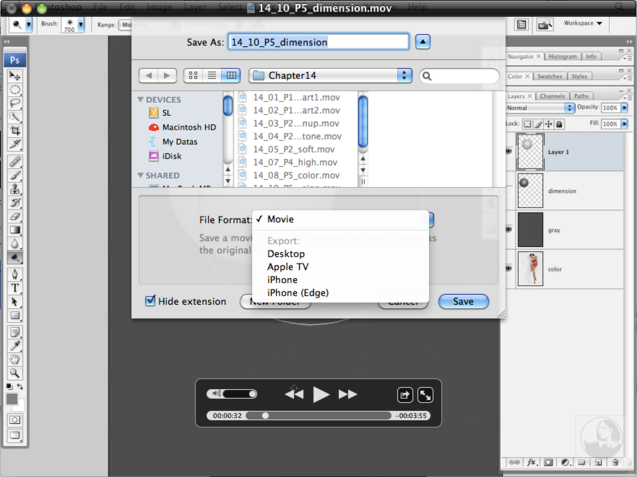Toggle visibility of the gray layer
The image size is (637, 477).
click(x=509, y=229)
